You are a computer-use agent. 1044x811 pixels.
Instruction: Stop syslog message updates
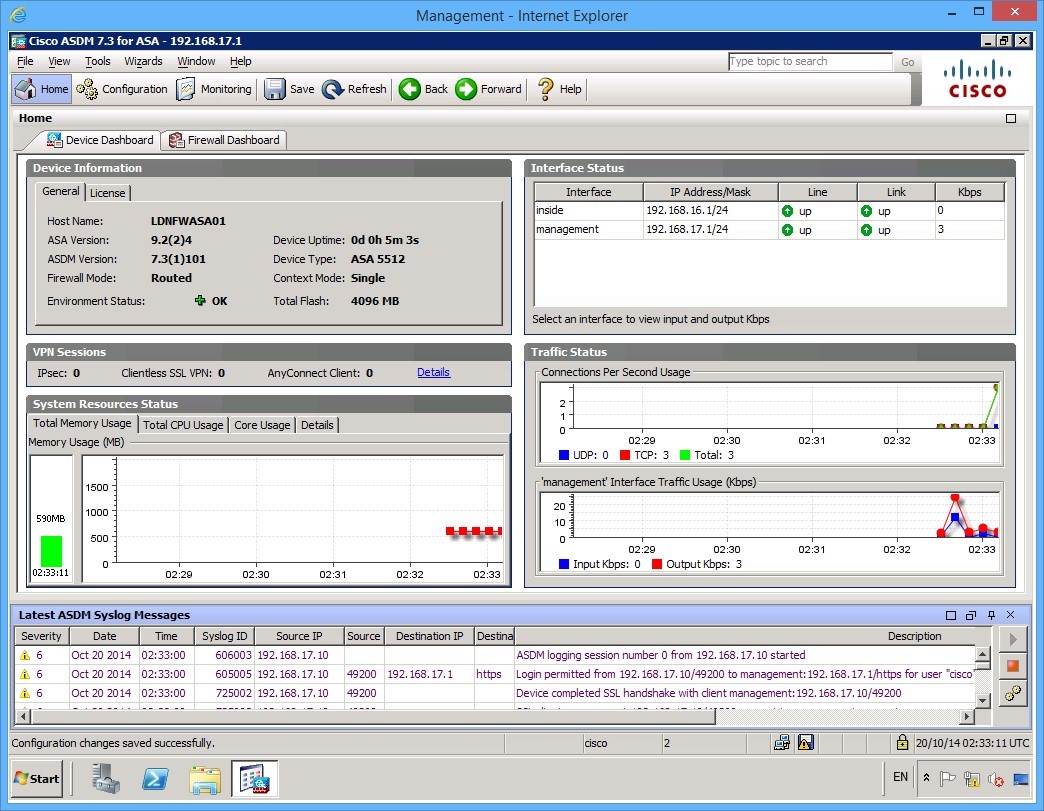(x=1013, y=665)
